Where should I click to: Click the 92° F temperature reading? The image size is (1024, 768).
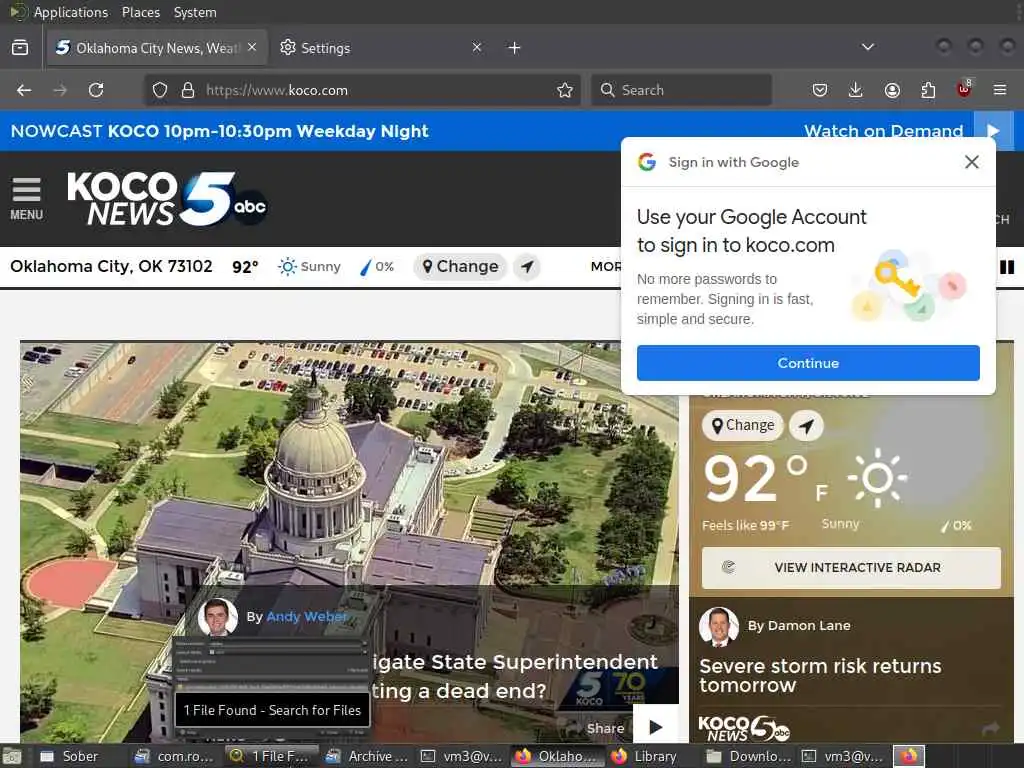(x=766, y=478)
